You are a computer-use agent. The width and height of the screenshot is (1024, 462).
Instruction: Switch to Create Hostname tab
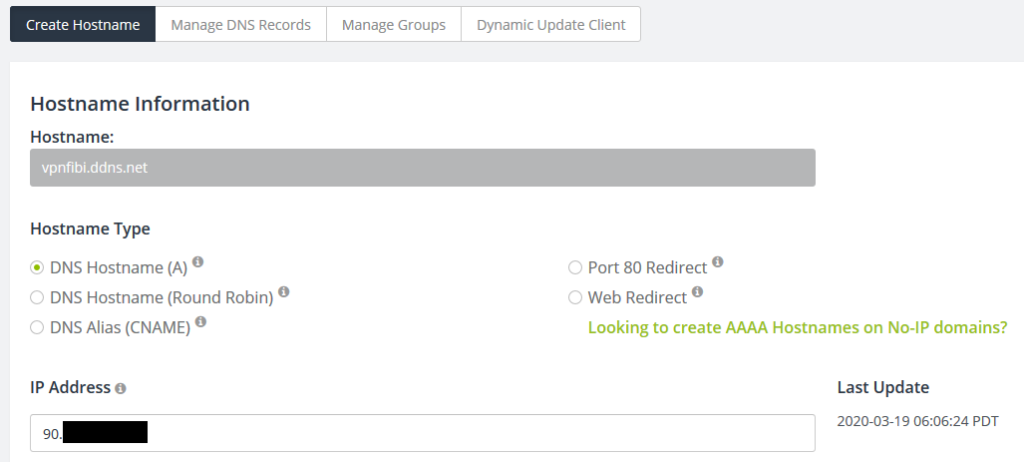click(x=83, y=25)
